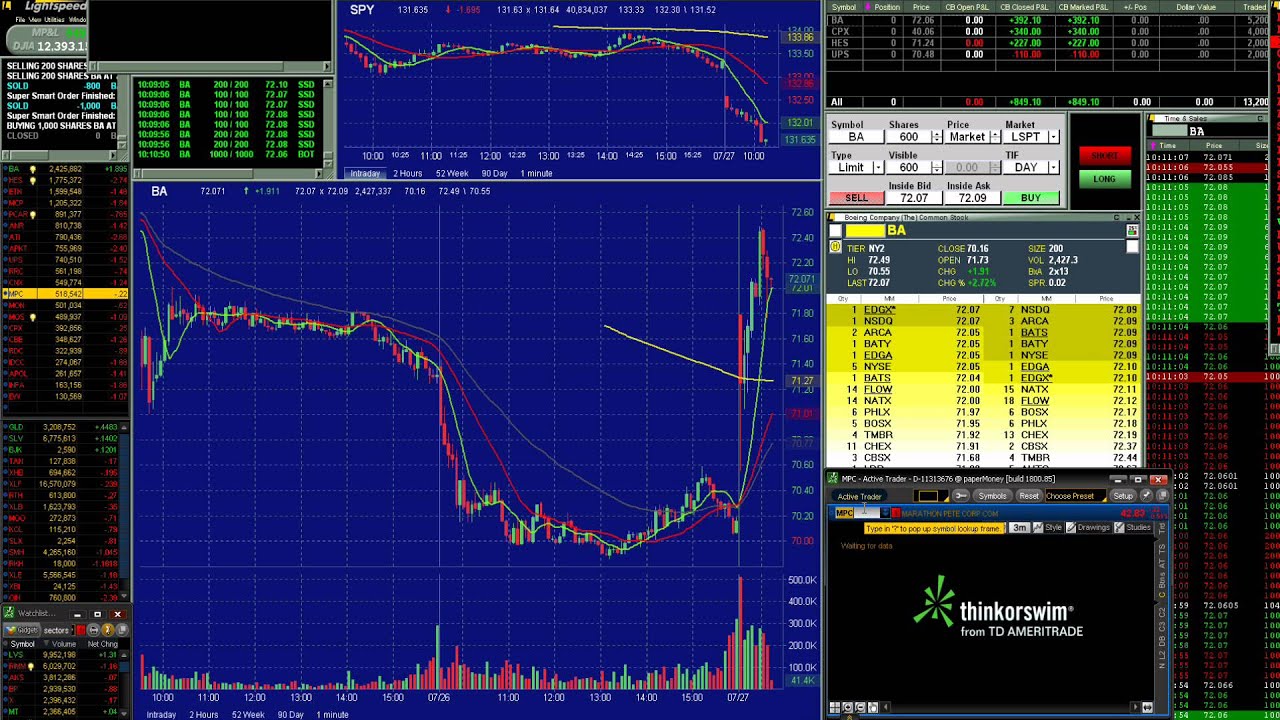The image size is (1280, 720).
Task: Select 90 Day tab on BA chart
Action: click(290, 714)
